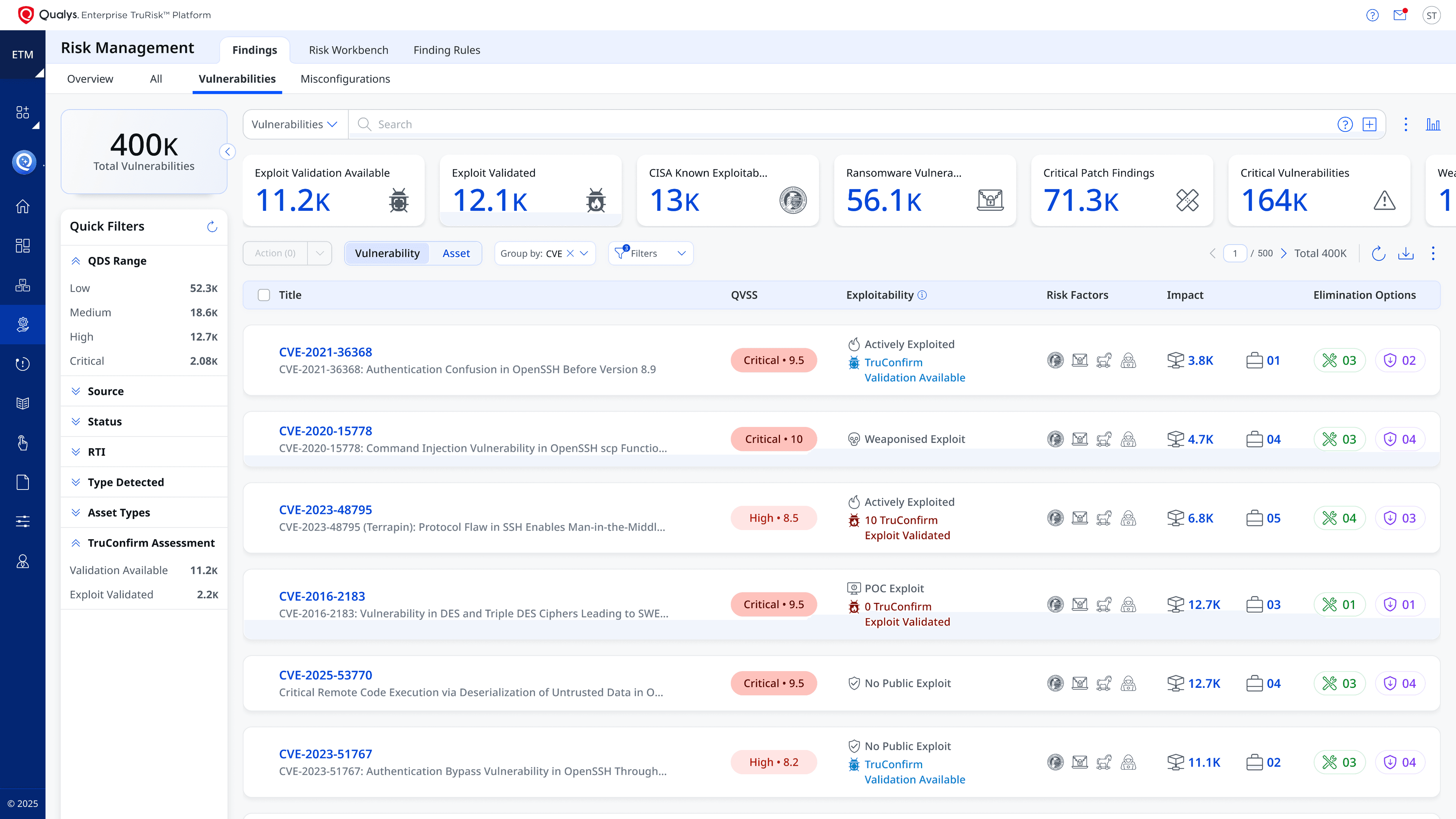This screenshot has height=819, width=1456.
Task: Download the vulnerabilities list
Action: (x=1406, y=253)
